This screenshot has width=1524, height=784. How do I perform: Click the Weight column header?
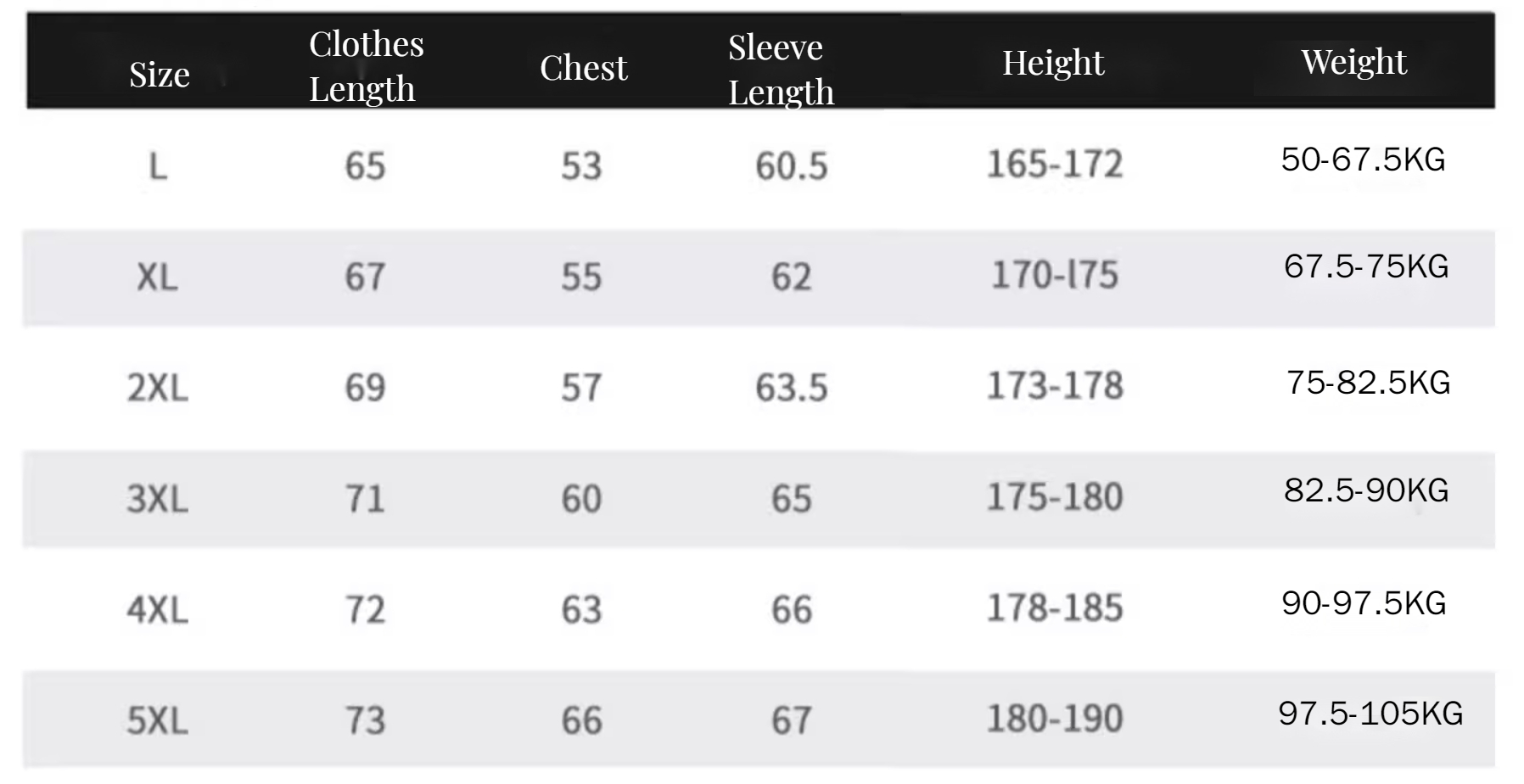(x=1354, y=62)
